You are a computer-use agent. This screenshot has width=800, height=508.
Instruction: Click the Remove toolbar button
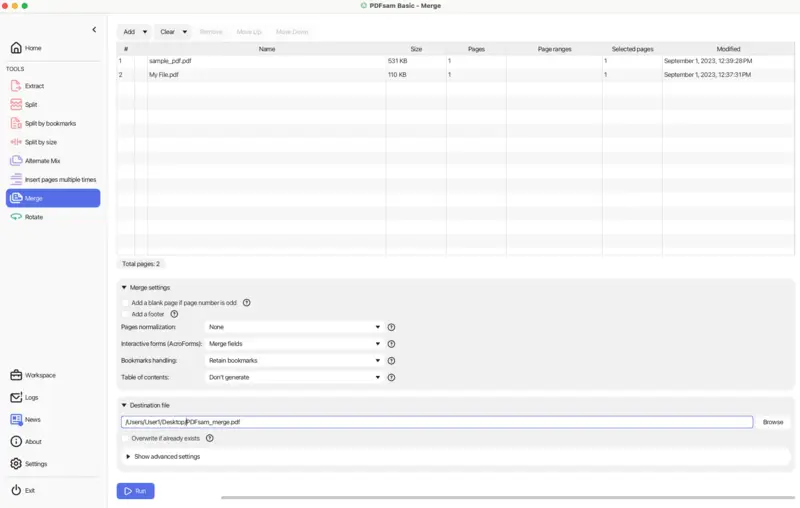(211, 32)
